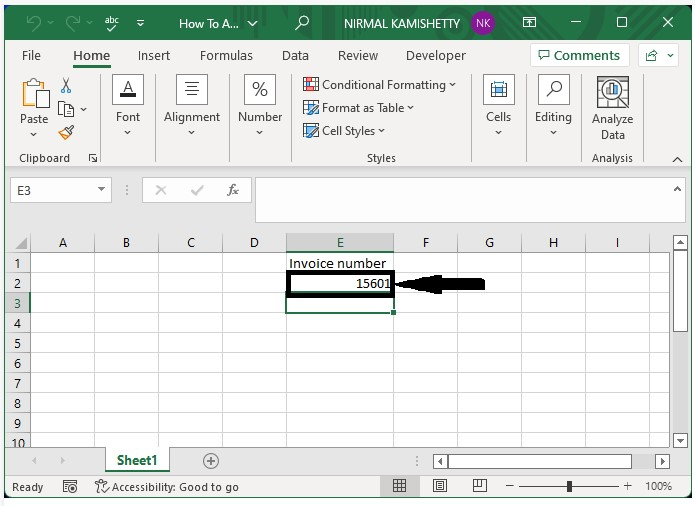Click the Select All corner triangle
Viewport: 695px width, 506px height.
click(x=20, y=243)
